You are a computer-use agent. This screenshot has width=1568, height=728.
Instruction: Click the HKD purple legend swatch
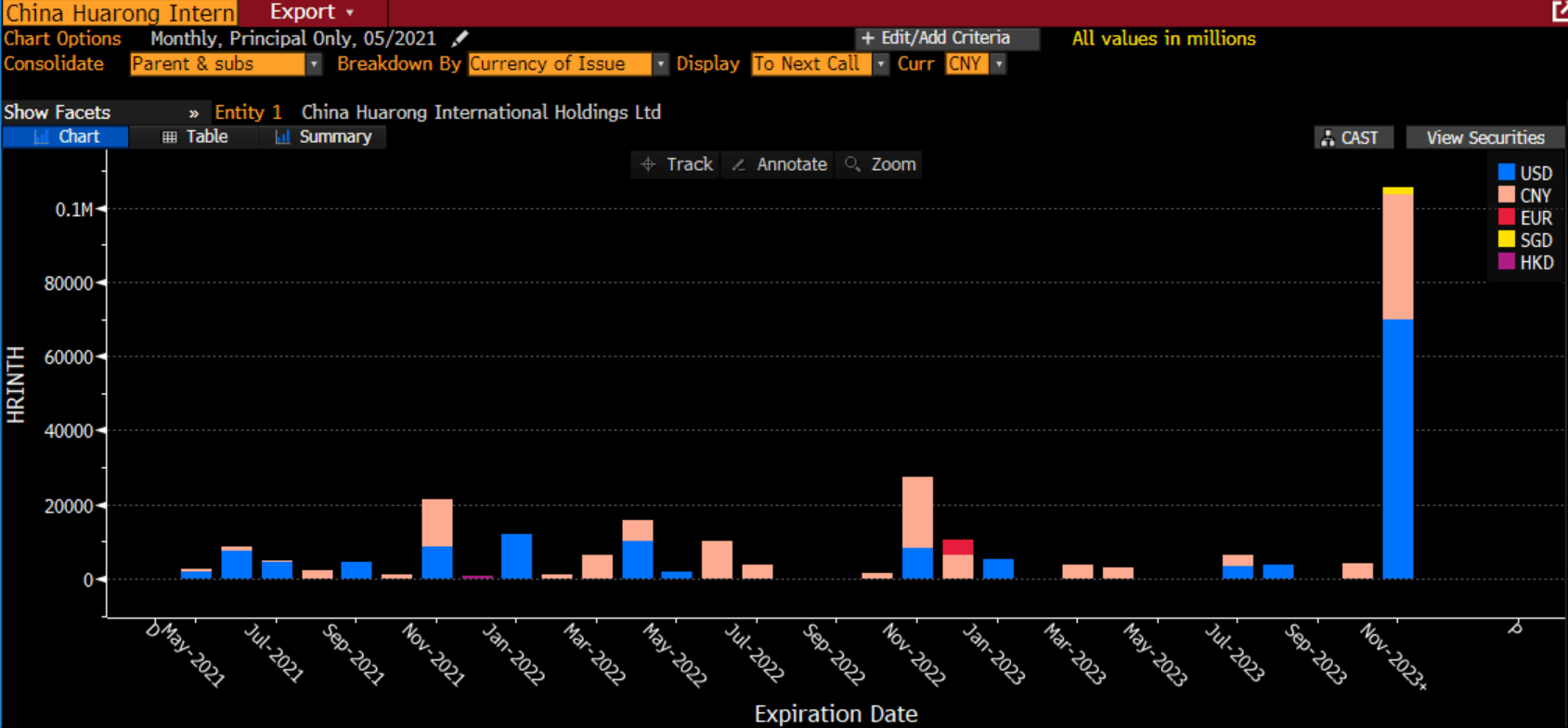[1506, 262]
